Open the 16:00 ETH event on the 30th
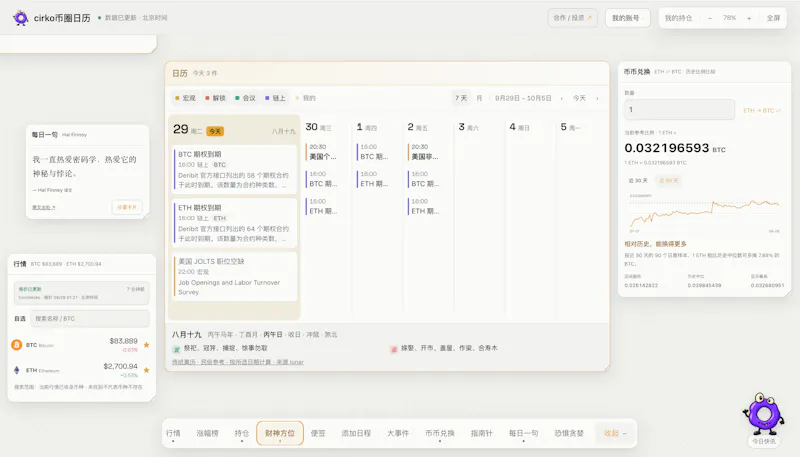 pyautogui.click(x=324, y=206)
